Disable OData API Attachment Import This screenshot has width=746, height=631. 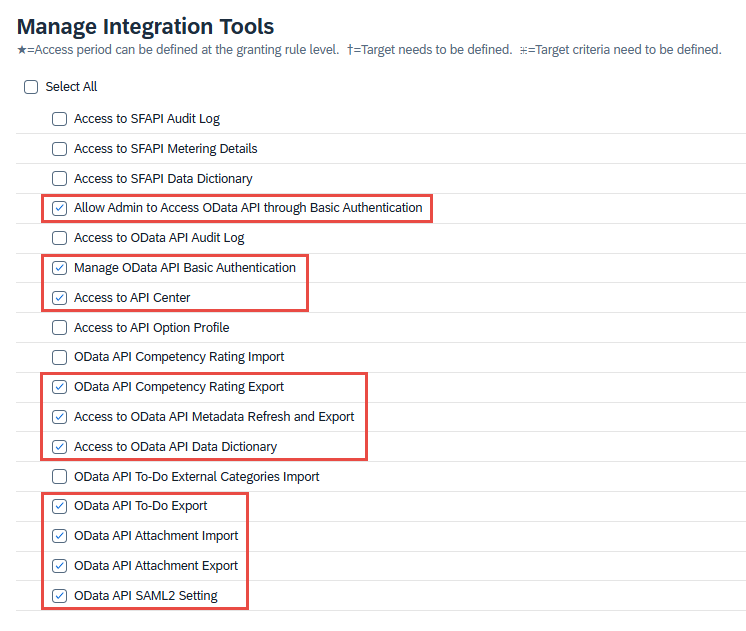(x=59, y=536)
